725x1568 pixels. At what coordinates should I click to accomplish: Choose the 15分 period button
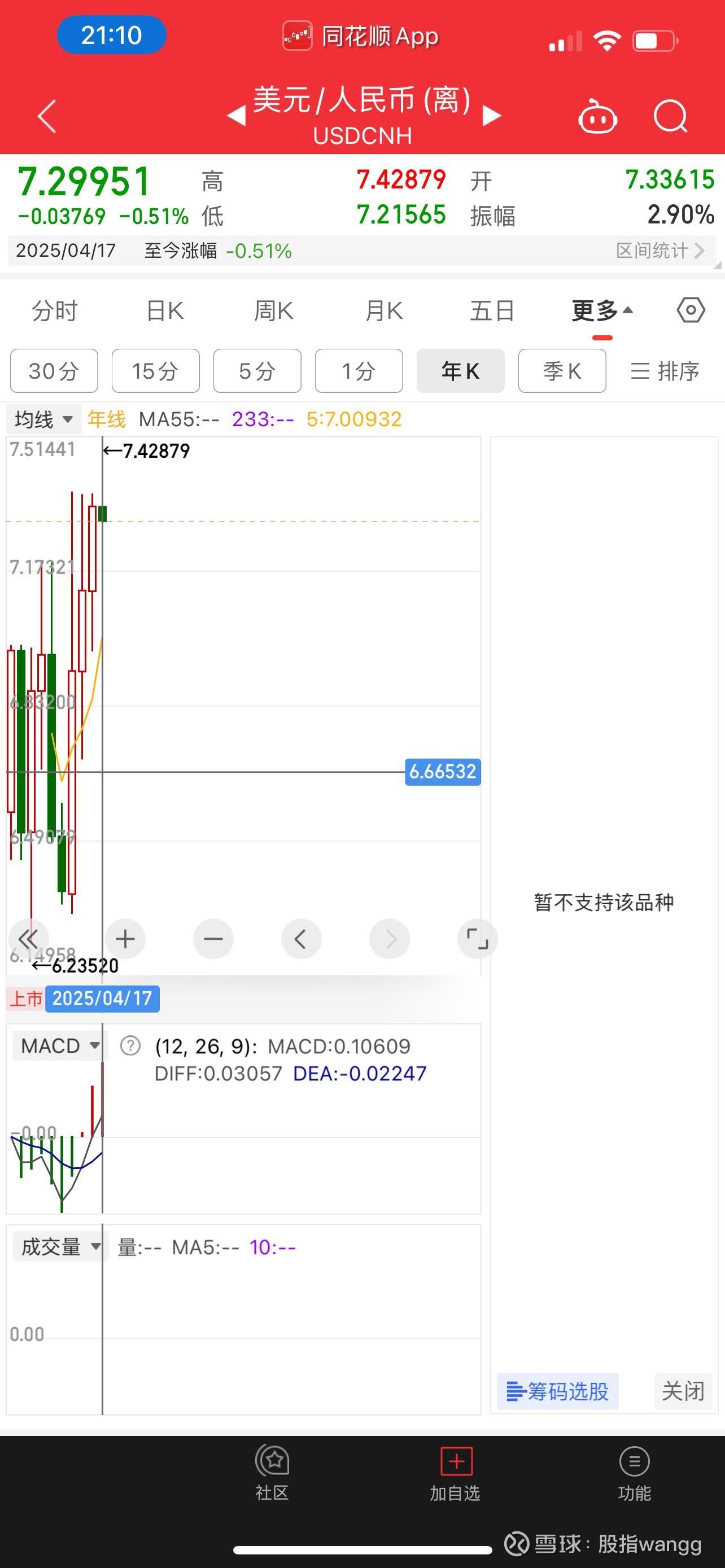(x=156, y=371)
